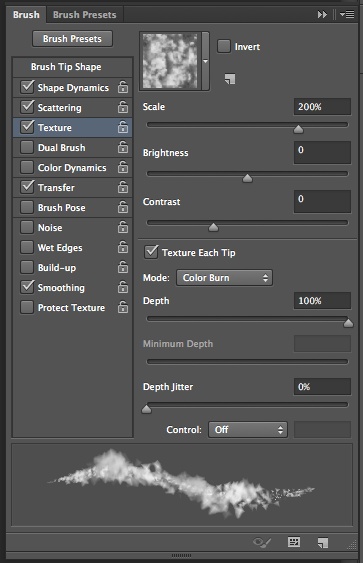Click the lock icon beside Noise
The image size is (363, 563).
(123, 227)
